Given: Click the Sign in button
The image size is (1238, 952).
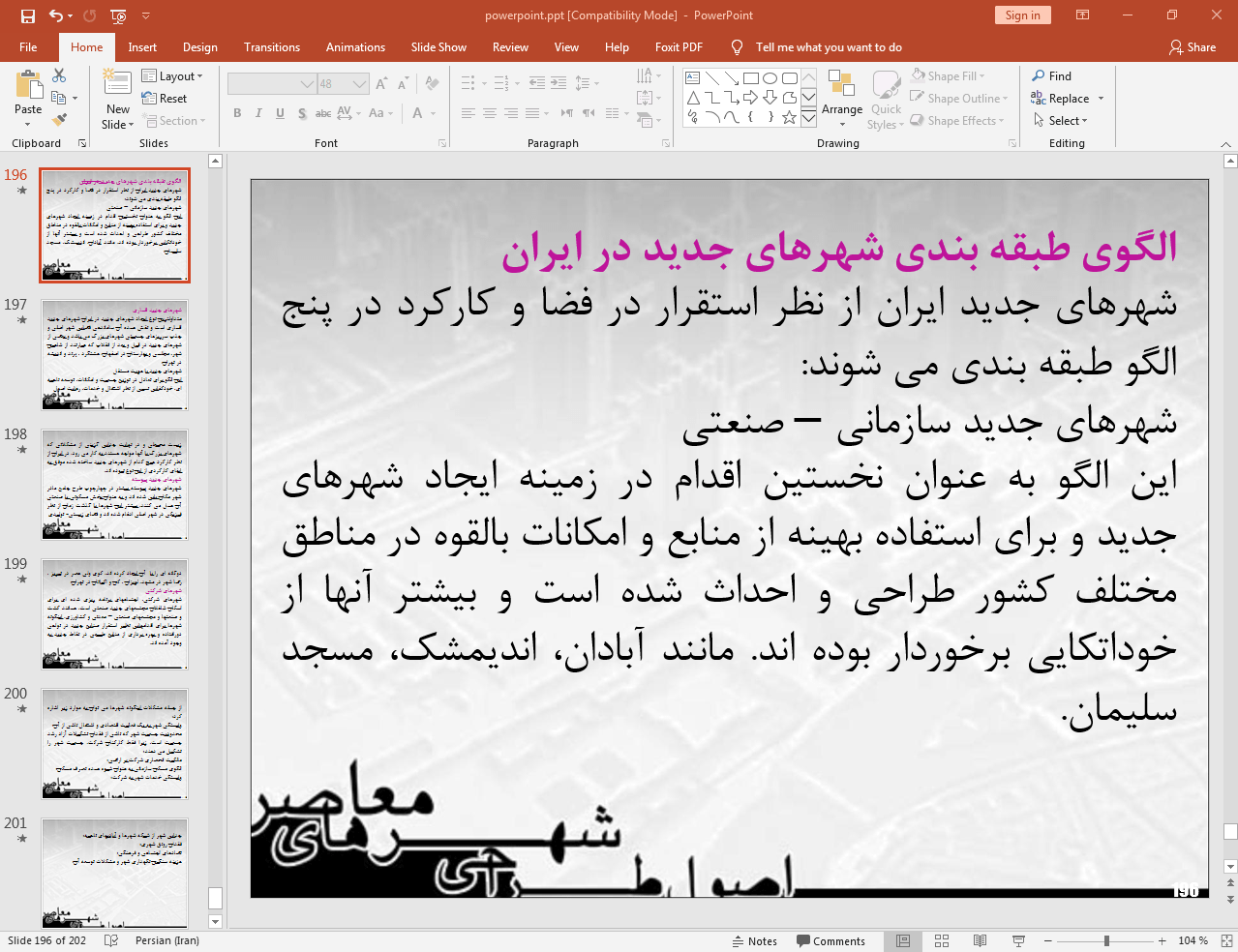Looking at the screenshot, I should click(1022, 15).
